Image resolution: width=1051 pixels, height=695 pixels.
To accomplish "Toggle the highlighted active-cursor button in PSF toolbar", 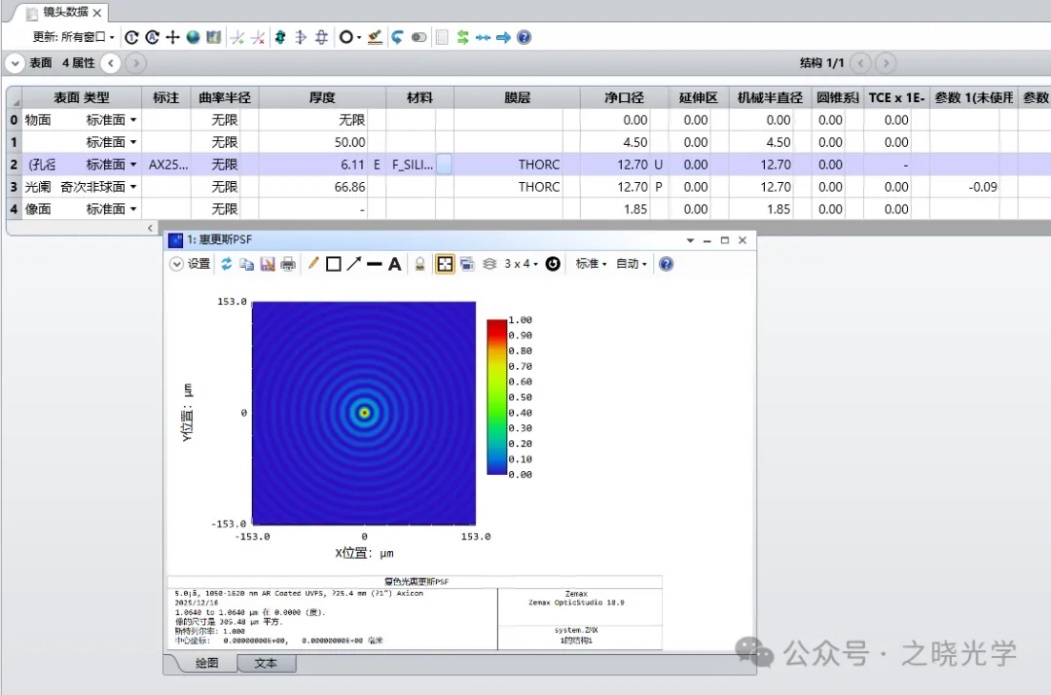I will pyautogui.click(x=445, y=264).
